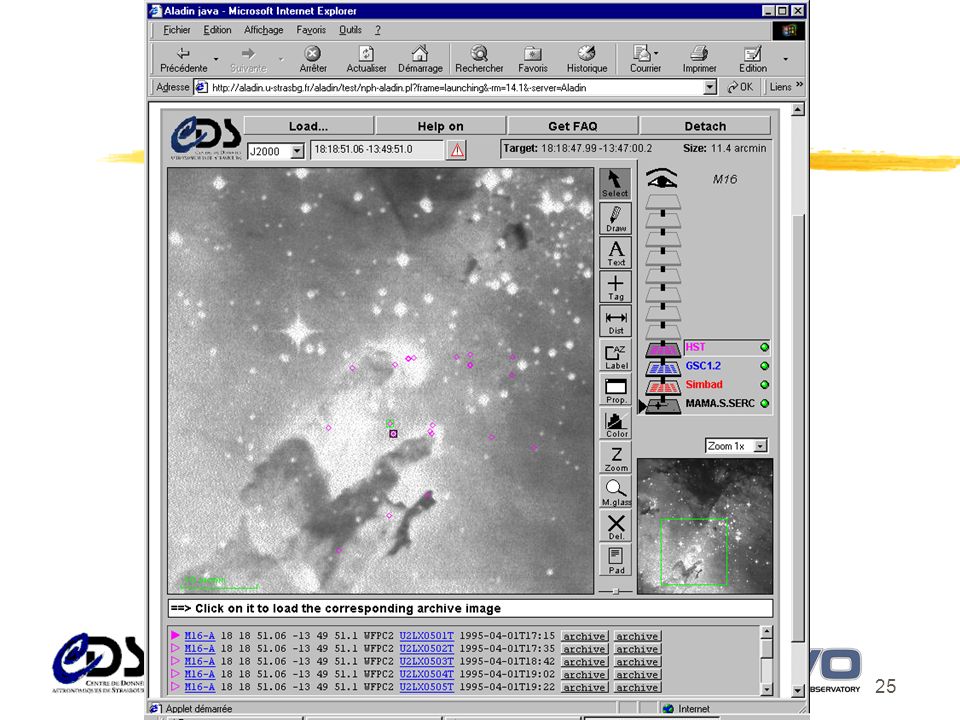Image resolution: width=960 pixels, height=720 pixels.
Task: Open the Historique history button
Action: [x=587, y=60]
